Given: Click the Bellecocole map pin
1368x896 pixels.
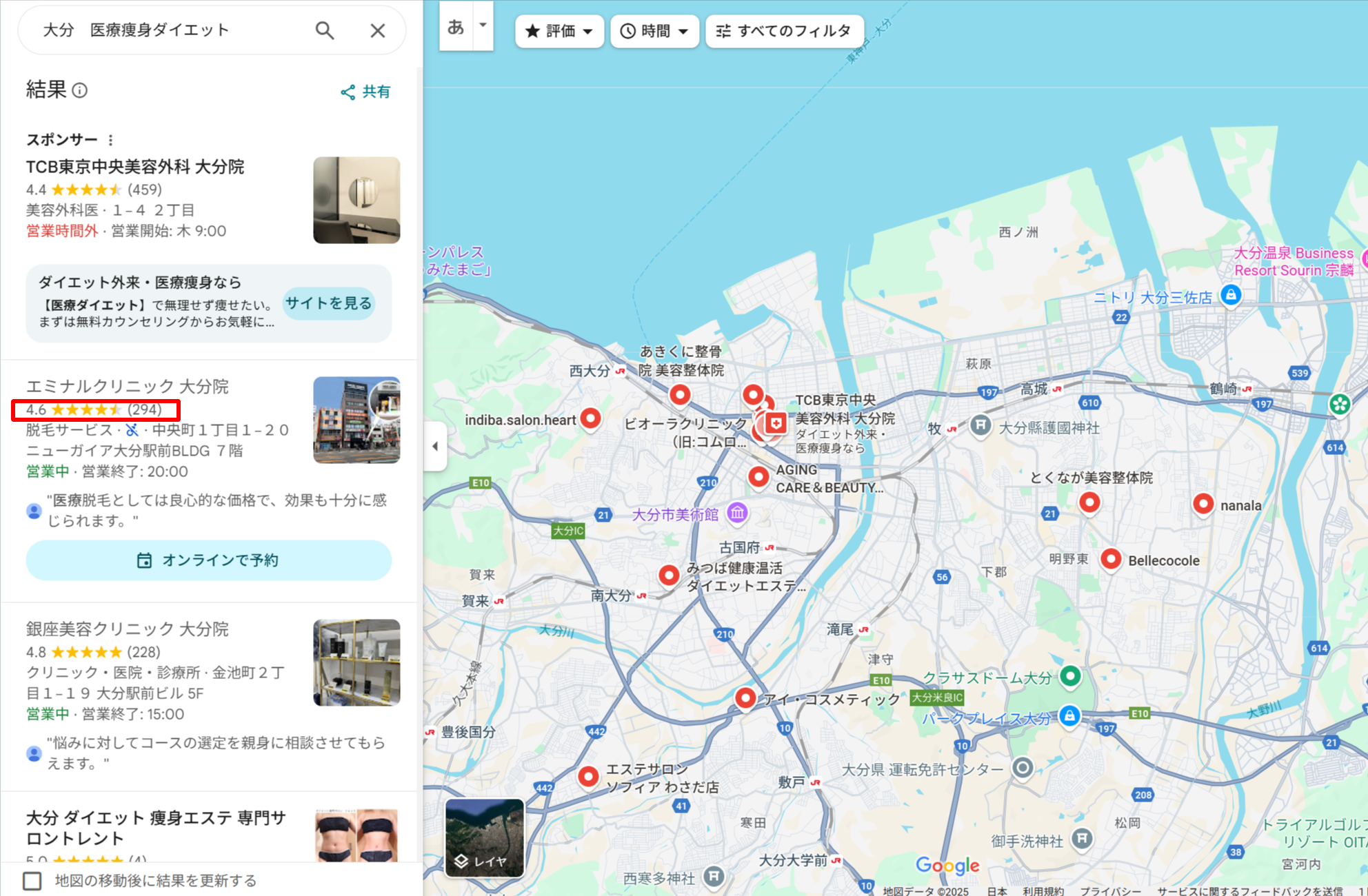Looking at the screenshot, I should tap(1111, 559).
